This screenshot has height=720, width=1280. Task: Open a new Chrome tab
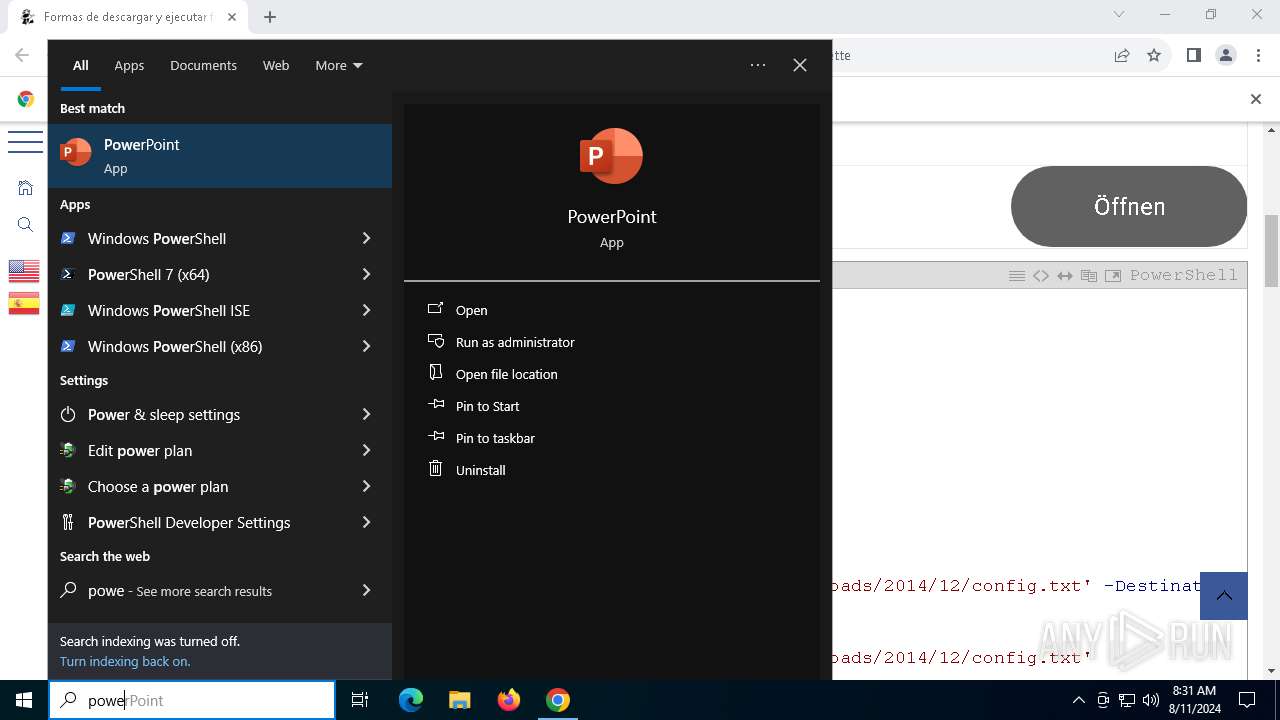click(270, 16)
